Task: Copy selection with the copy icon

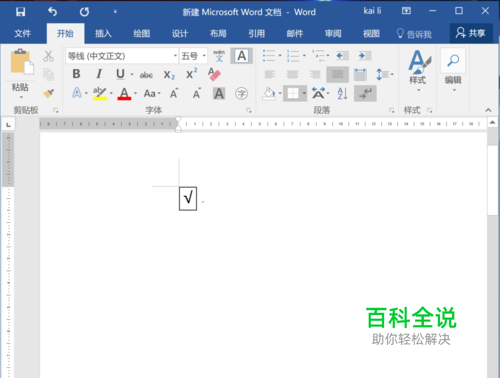Action: click(48, 75)
